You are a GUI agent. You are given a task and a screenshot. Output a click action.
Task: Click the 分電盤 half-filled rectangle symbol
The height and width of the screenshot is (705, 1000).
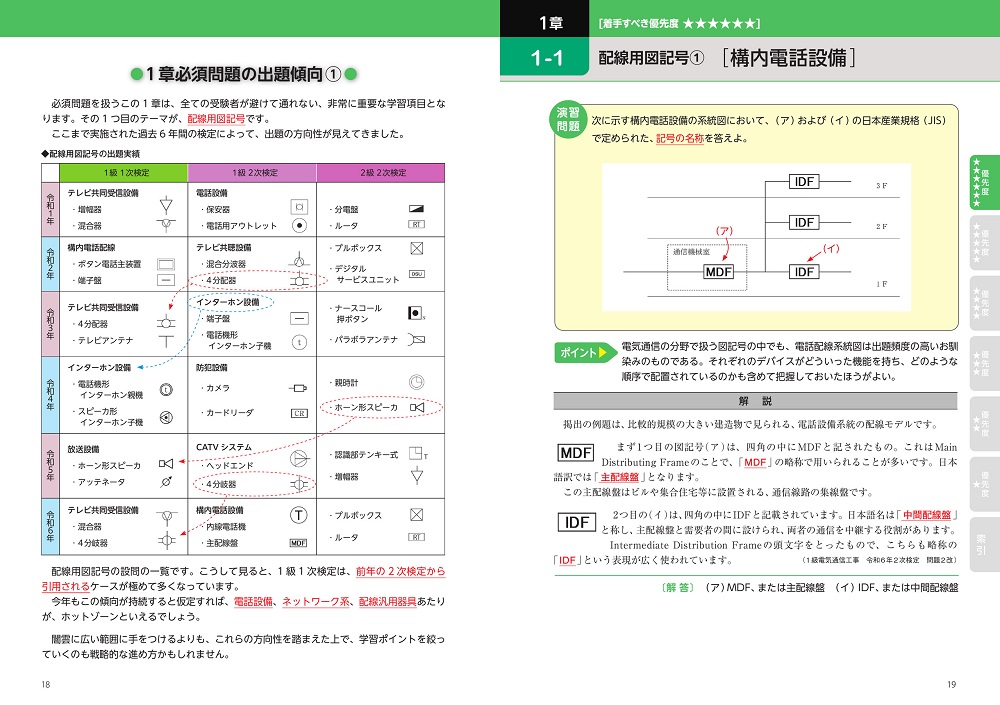(416, 209)
